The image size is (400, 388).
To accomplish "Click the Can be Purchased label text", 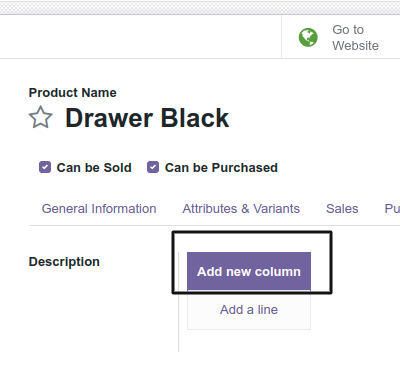I will coord(221,168).
